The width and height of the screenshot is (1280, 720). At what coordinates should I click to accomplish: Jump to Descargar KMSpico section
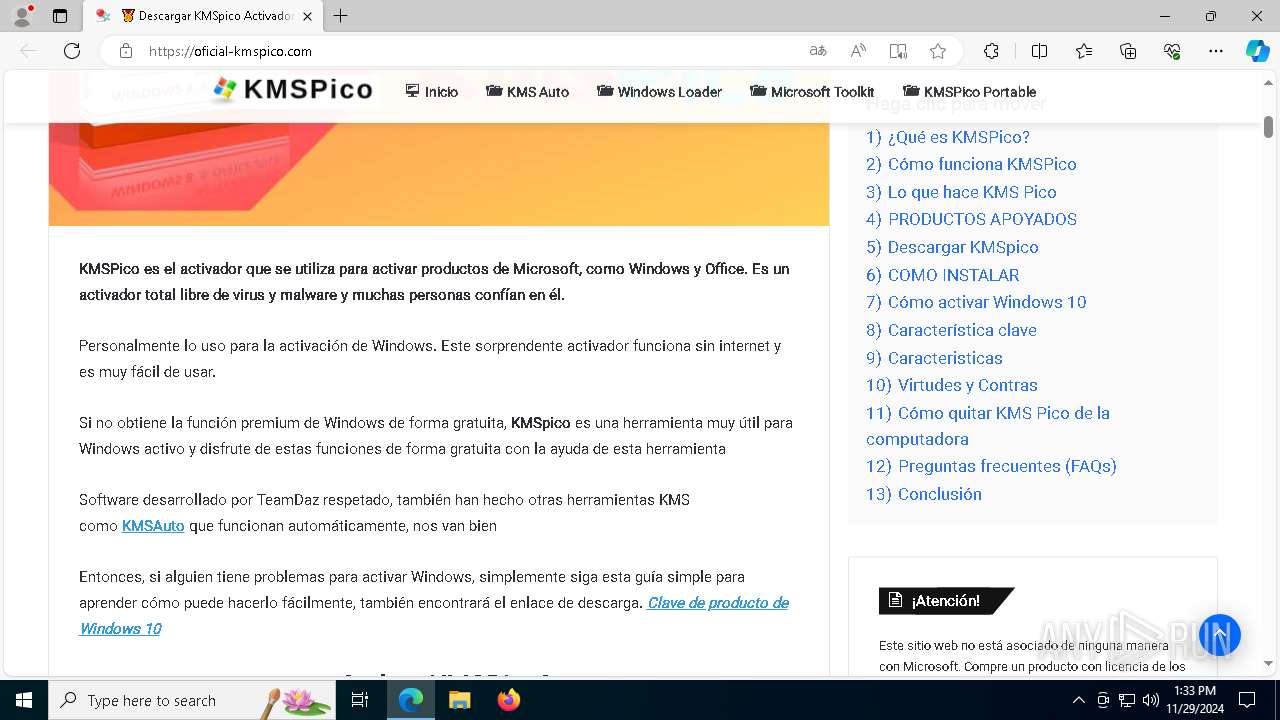tap(952, 247)
